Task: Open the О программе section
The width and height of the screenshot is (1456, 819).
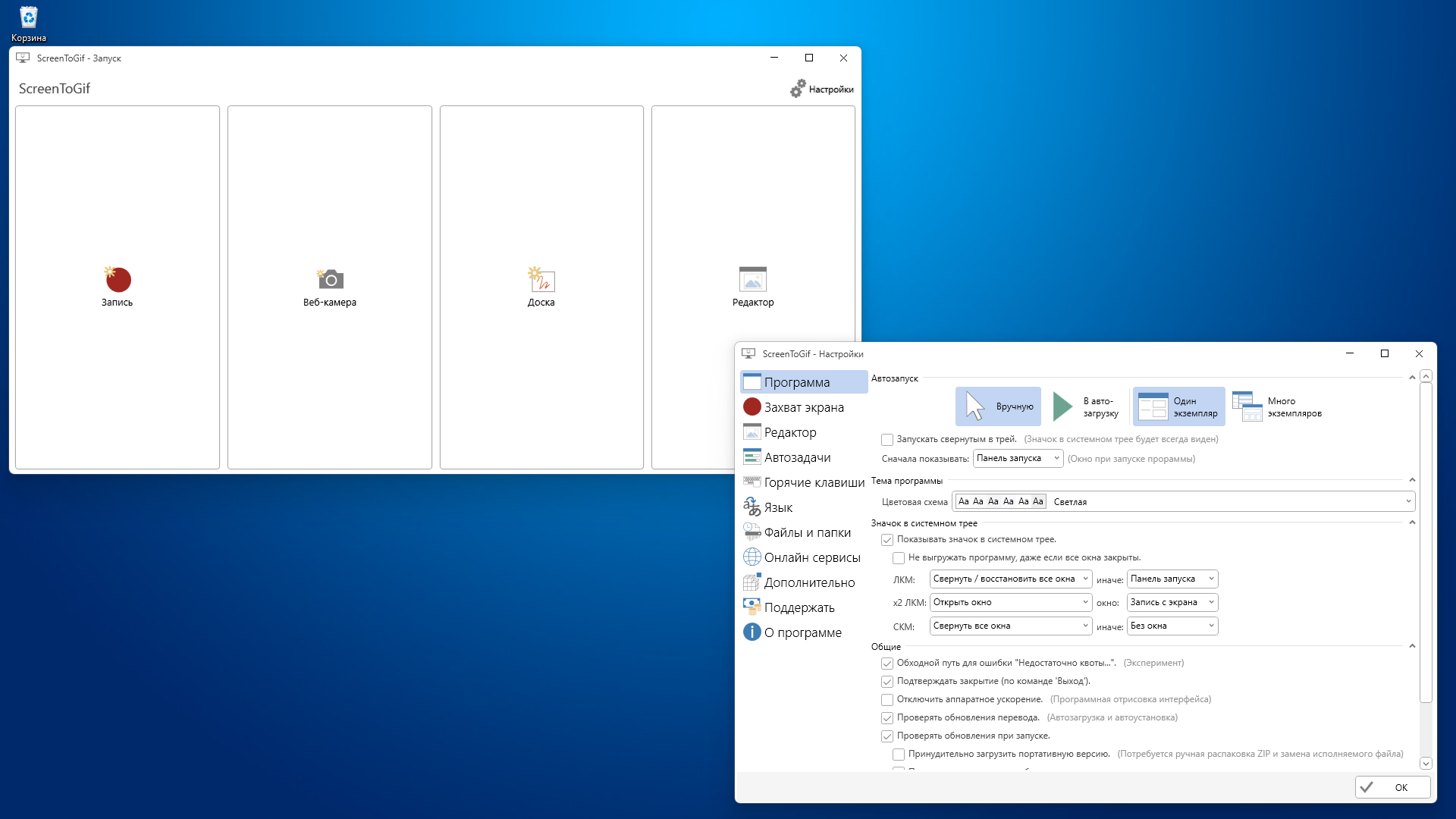Action: click(802, 632)
